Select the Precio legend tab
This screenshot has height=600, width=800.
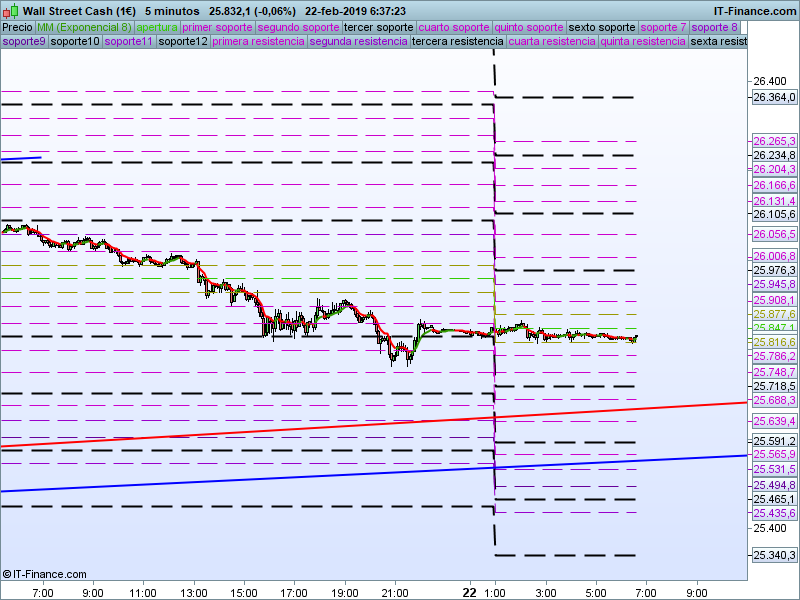(17, 28)
